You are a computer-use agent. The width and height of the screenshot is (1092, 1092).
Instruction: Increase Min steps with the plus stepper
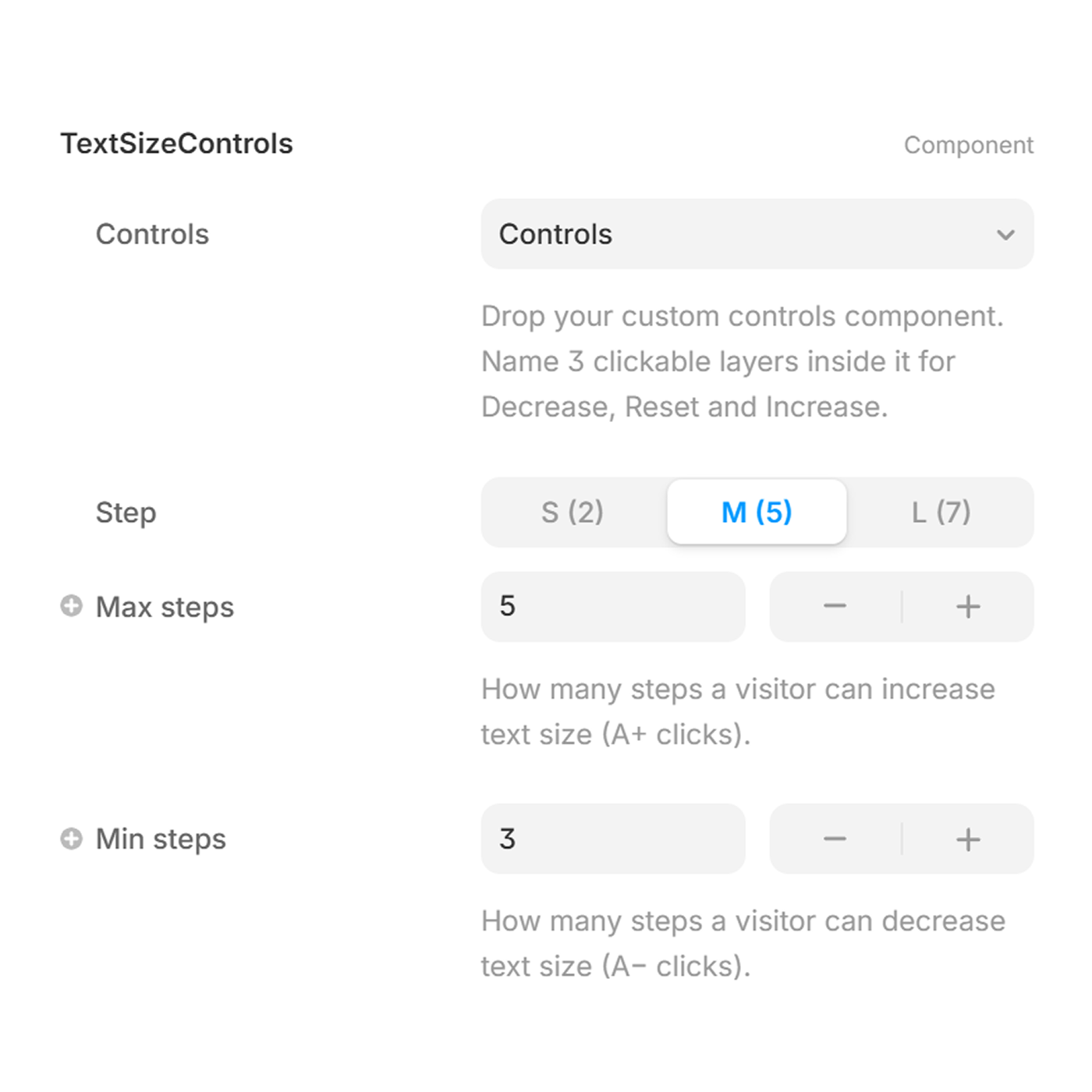967,838
